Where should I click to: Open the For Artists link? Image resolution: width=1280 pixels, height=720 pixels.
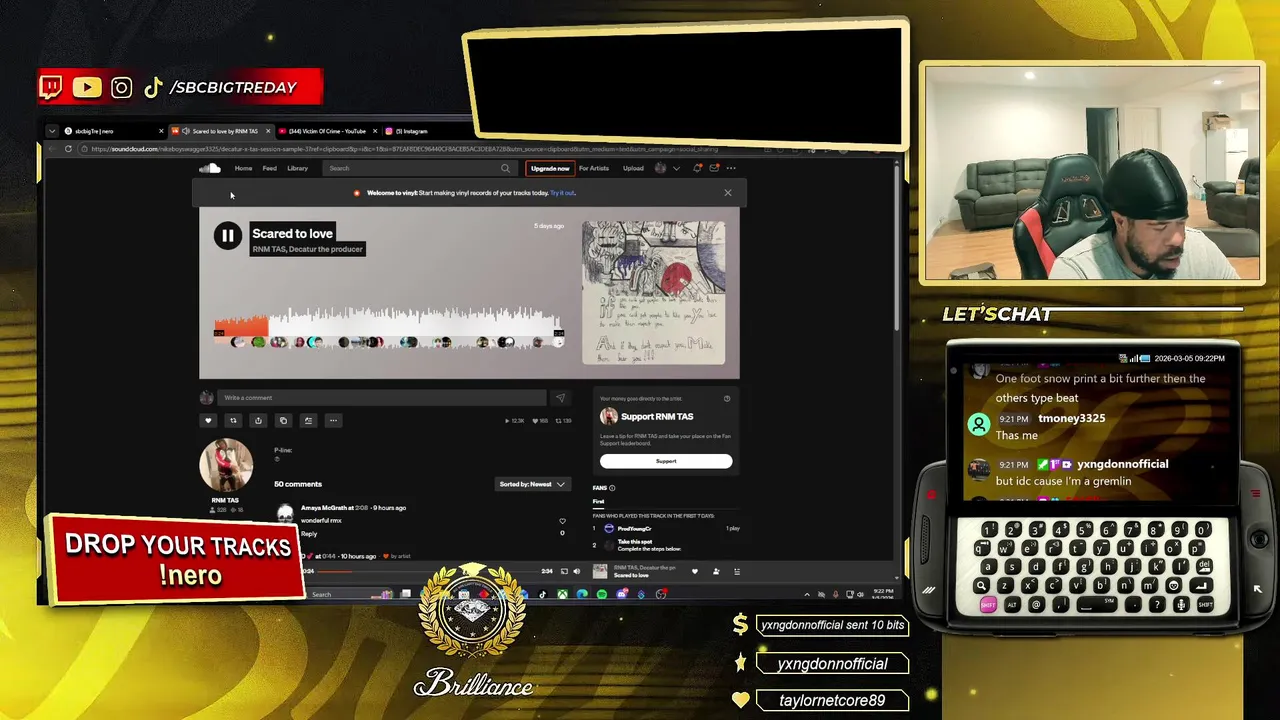point(594,168)
